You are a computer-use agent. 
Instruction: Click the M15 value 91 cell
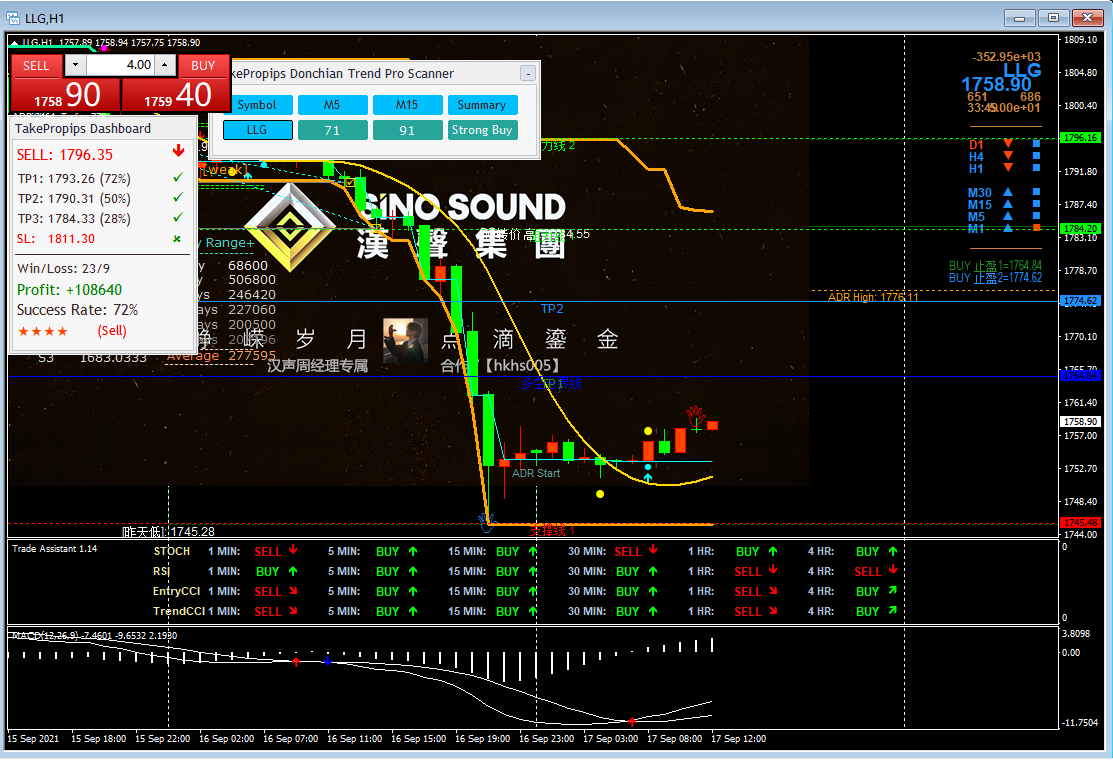coord(407,130)
